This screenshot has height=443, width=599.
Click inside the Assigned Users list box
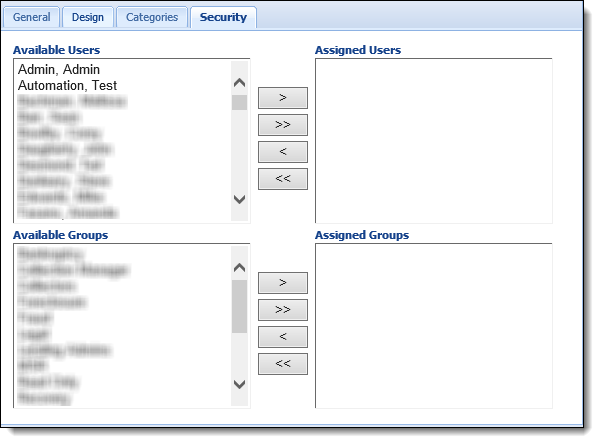(x=434, y=141)
